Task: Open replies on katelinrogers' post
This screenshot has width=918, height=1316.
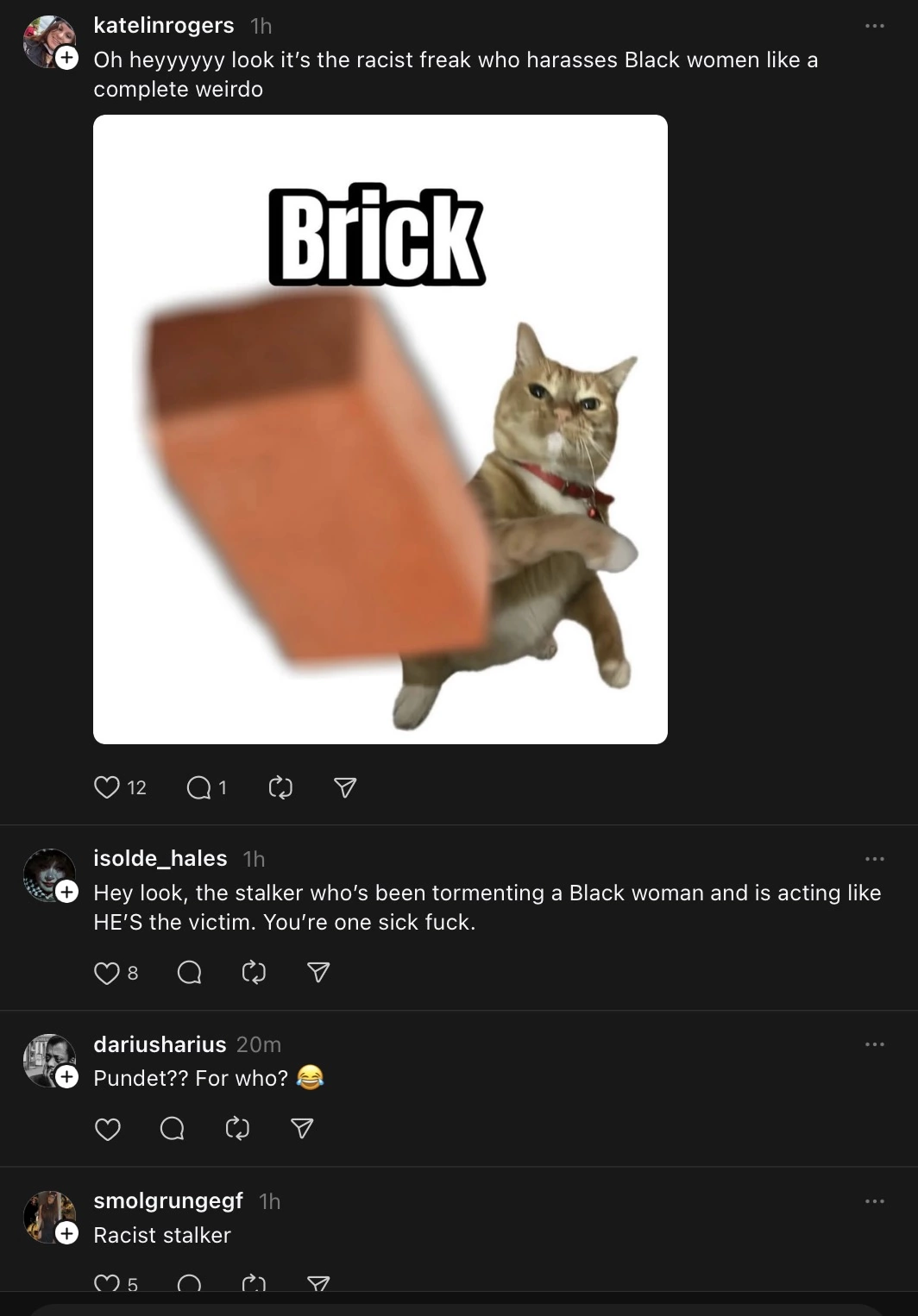Action: point(199,787)
